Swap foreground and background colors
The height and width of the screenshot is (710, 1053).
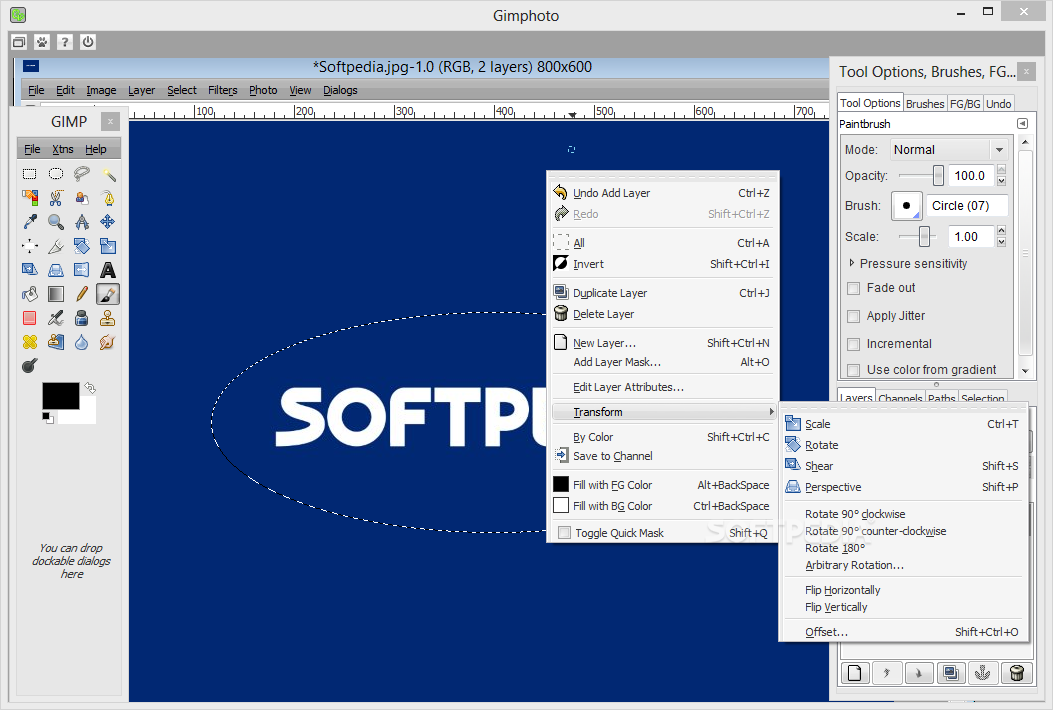tap(90, 388)
